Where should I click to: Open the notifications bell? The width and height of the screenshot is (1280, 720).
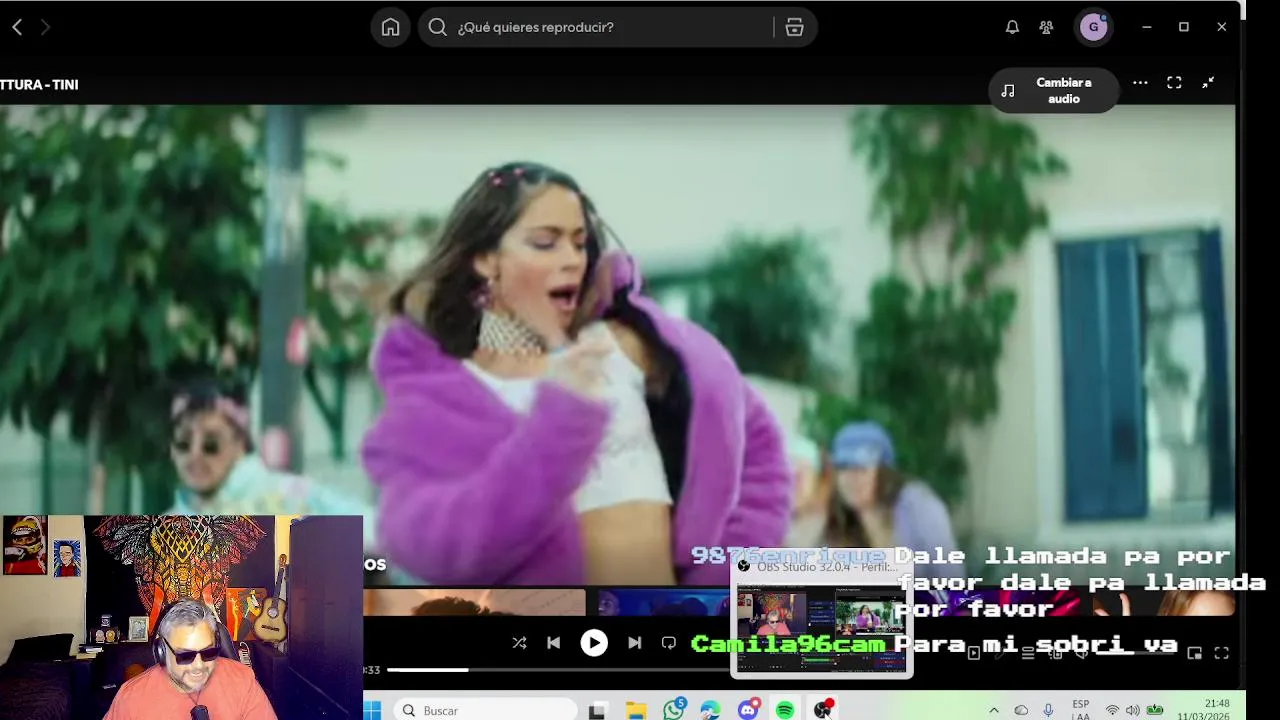click(1012, 27)
